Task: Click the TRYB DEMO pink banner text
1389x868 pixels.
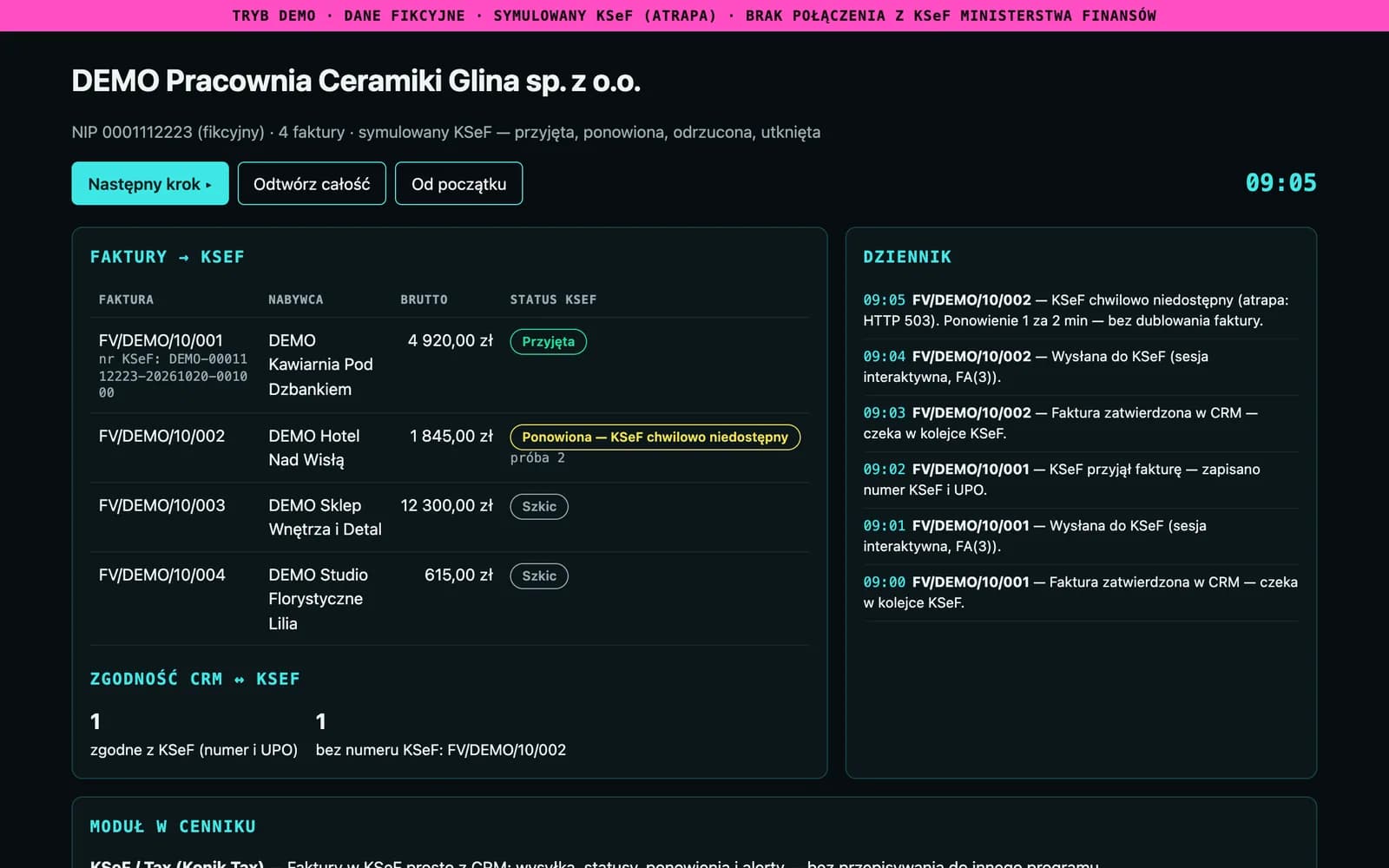Action: point(694,16)
